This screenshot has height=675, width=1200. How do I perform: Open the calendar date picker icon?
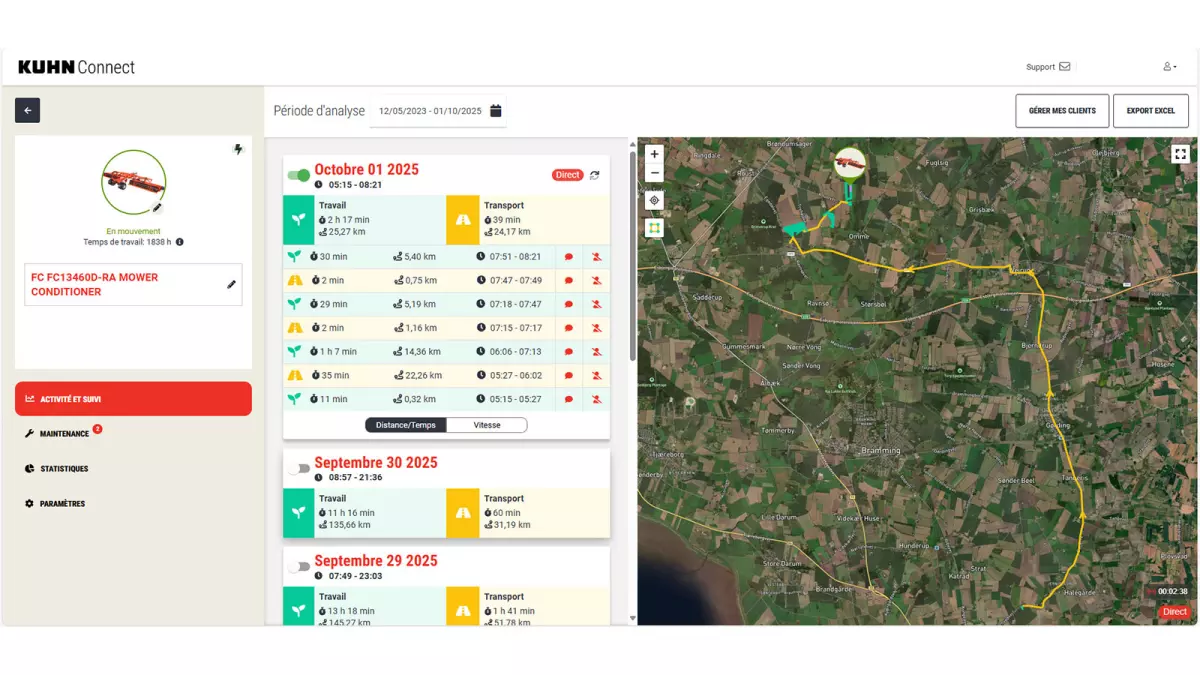coord(496,111)
